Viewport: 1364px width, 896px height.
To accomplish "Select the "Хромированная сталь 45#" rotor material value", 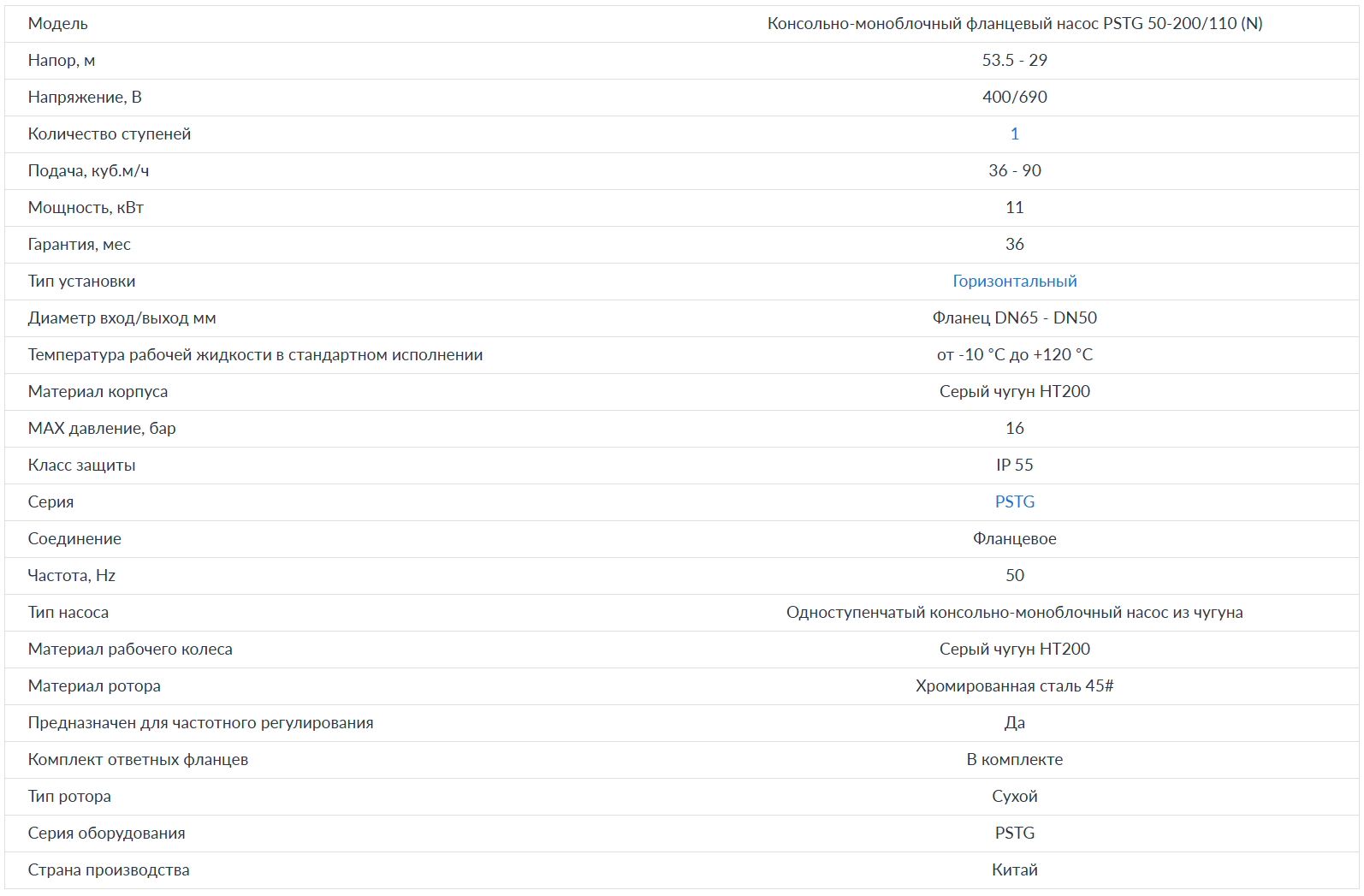I will pos(1014,686).
